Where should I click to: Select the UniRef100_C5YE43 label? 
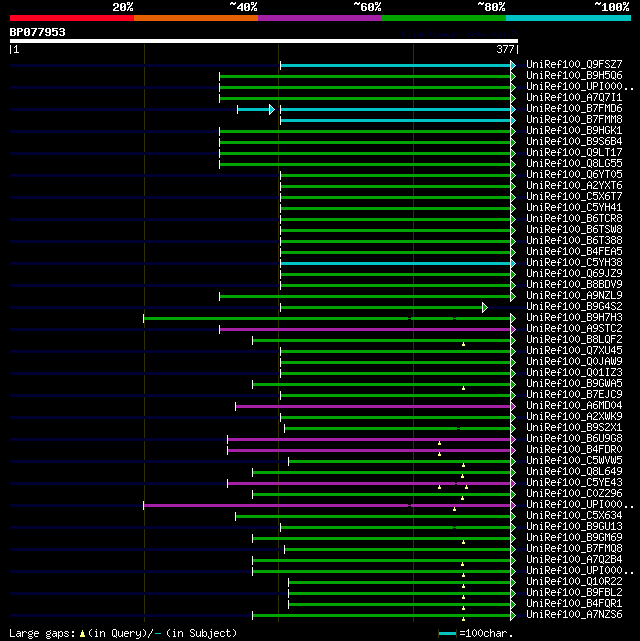pyautogui.click(x=574, y=483)
